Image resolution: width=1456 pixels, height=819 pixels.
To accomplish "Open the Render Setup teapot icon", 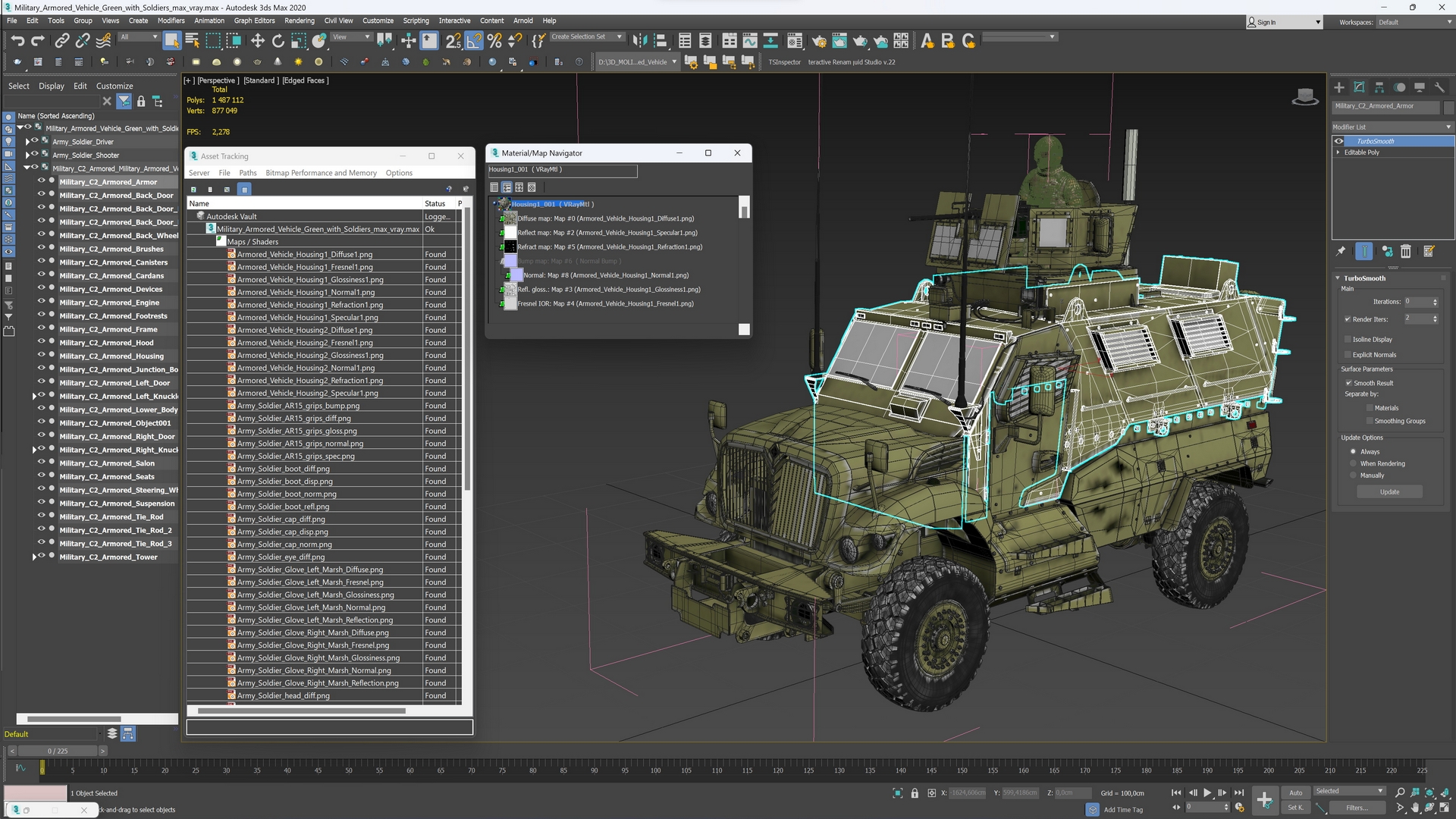I will (x=819, y=41).
